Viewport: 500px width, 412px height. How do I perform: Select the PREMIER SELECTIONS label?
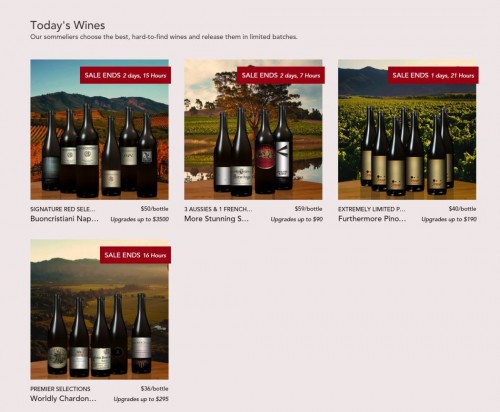point(60,389)
